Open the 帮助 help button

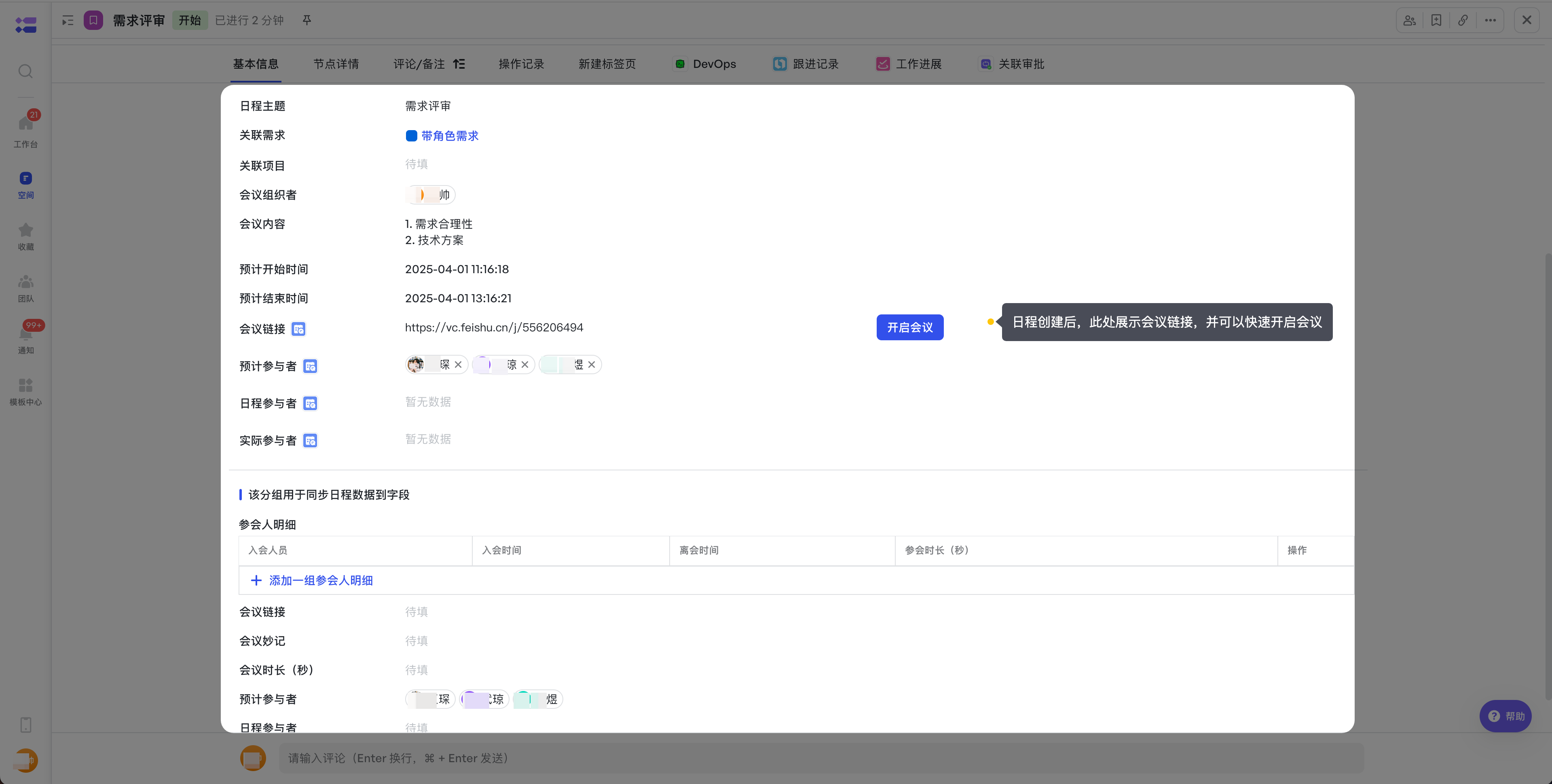pos(1505,716)
